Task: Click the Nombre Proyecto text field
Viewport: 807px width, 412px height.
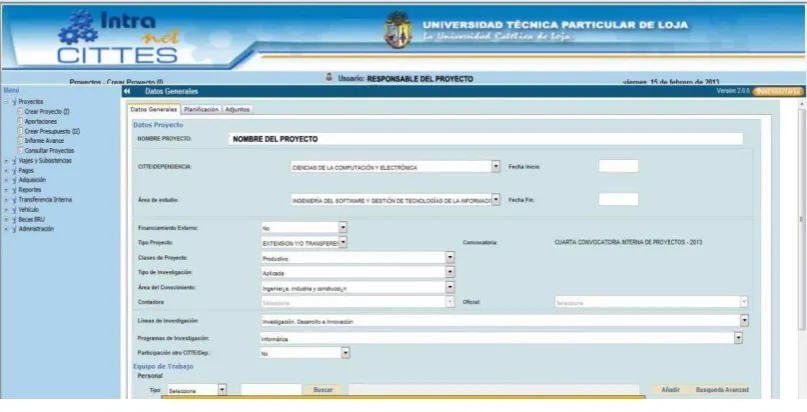Action: tap(486, 139)
